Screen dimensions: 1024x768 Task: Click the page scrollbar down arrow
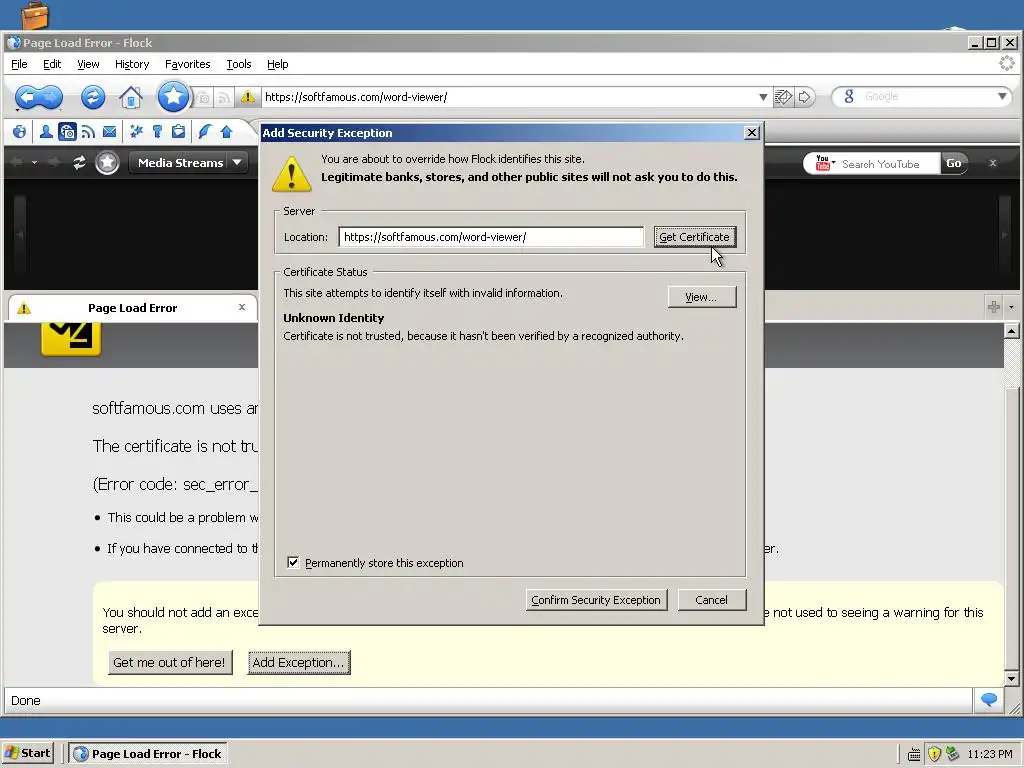click(1011, 679)
